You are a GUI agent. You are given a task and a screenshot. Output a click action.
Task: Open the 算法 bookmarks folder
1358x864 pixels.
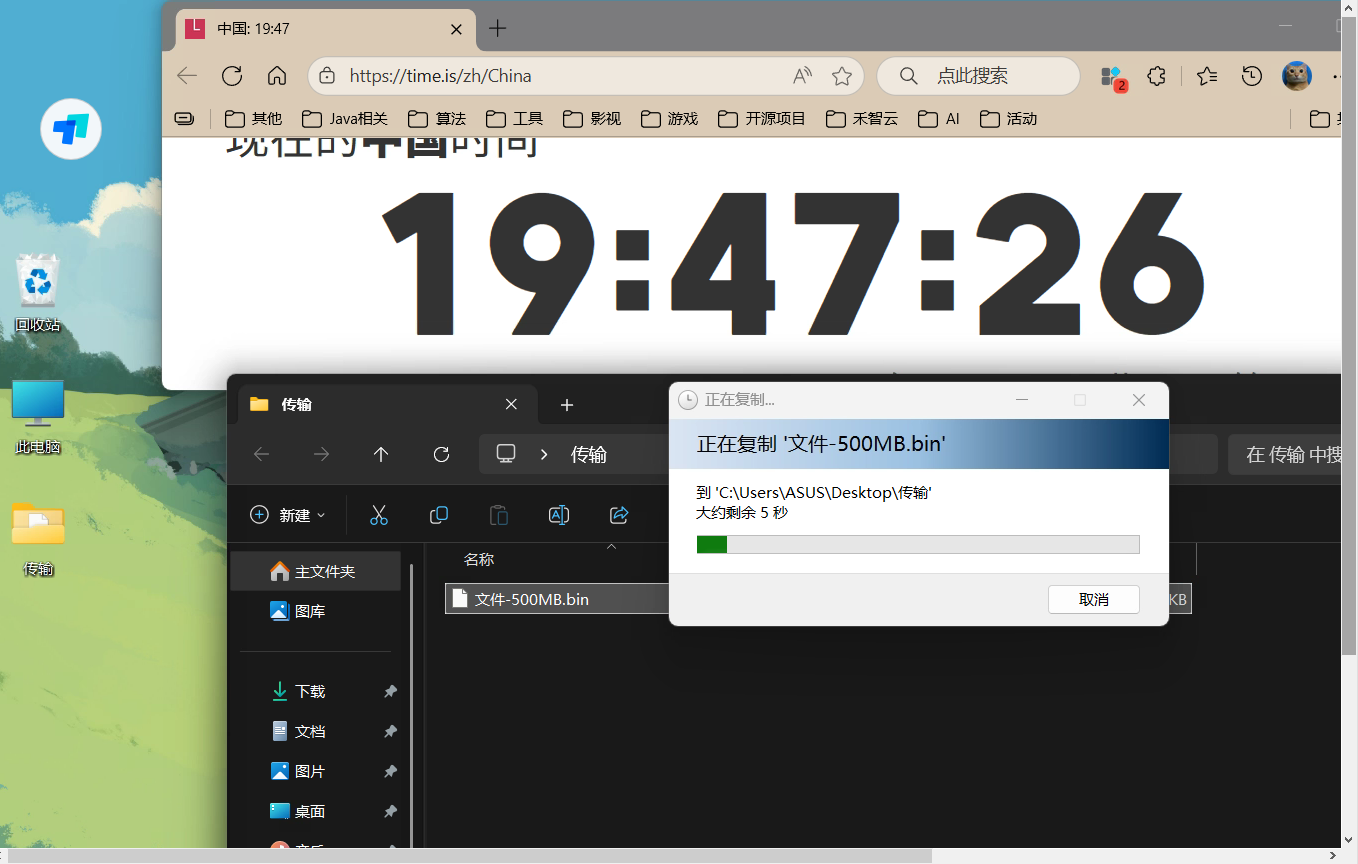click(437, 118)
